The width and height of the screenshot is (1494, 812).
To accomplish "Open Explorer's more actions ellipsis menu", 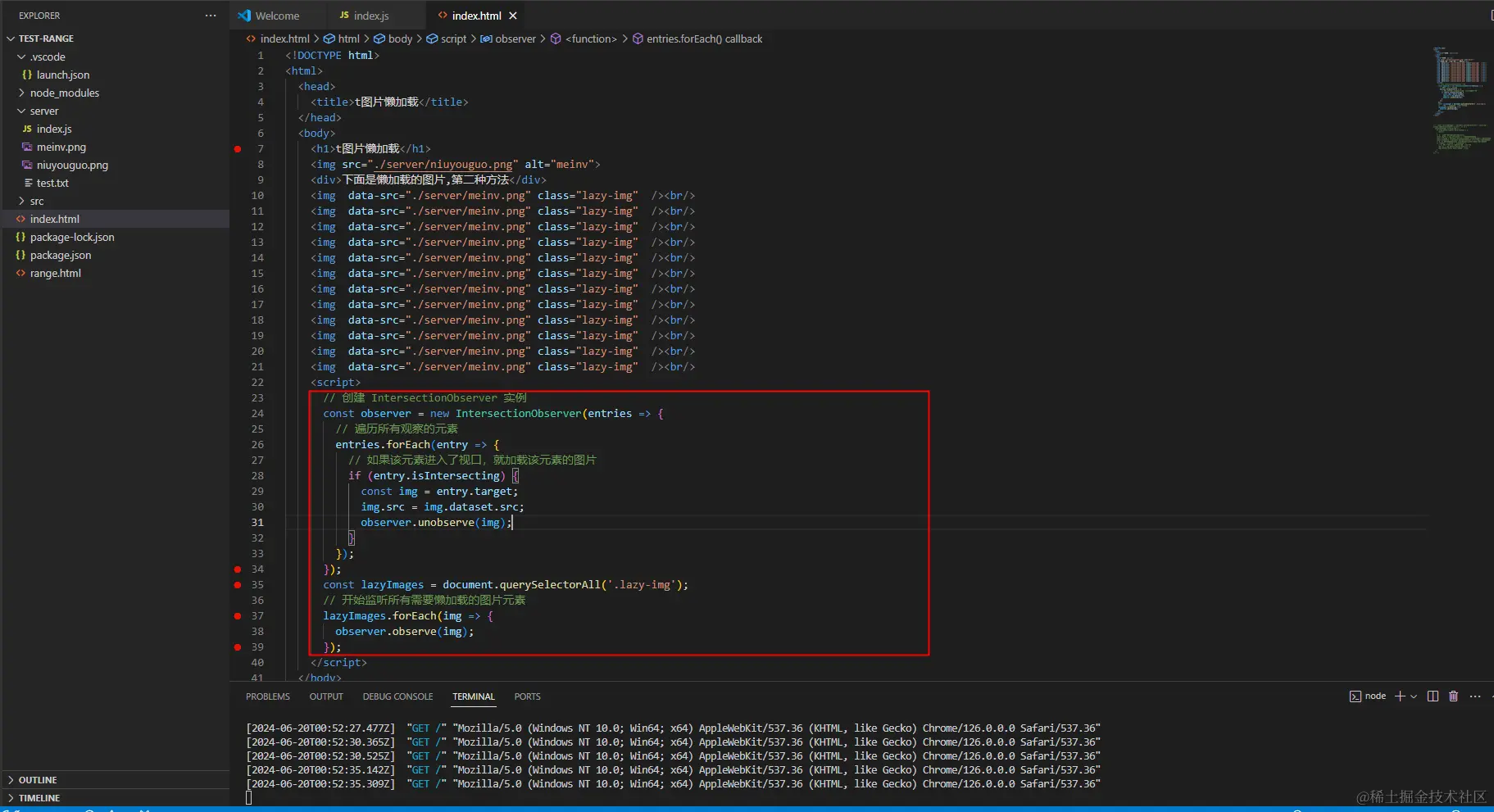I will 211,16.
